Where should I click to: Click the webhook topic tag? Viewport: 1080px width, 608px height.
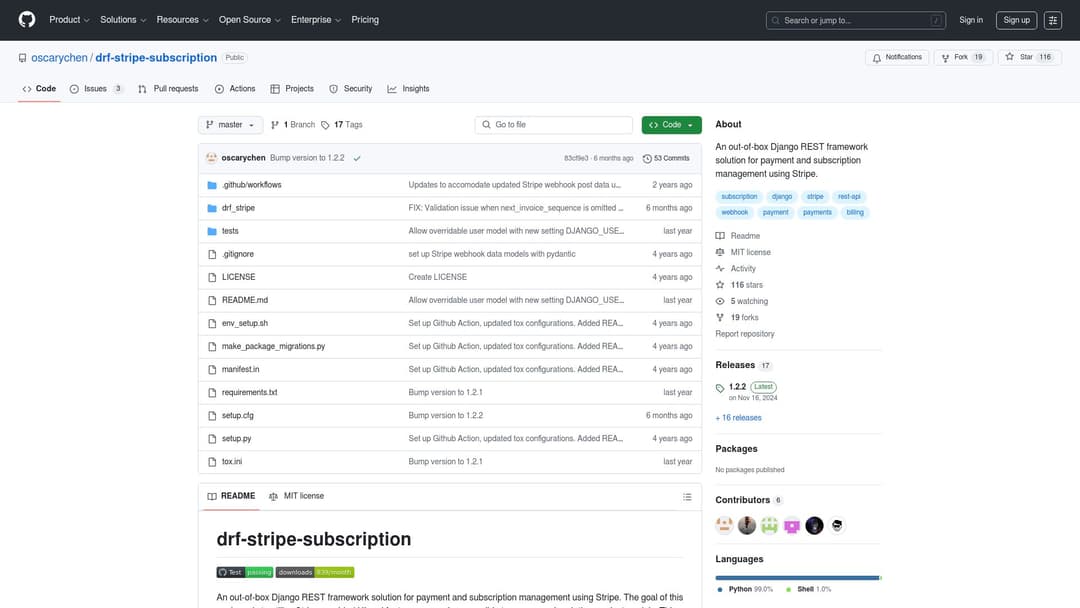tap(734, 213)
